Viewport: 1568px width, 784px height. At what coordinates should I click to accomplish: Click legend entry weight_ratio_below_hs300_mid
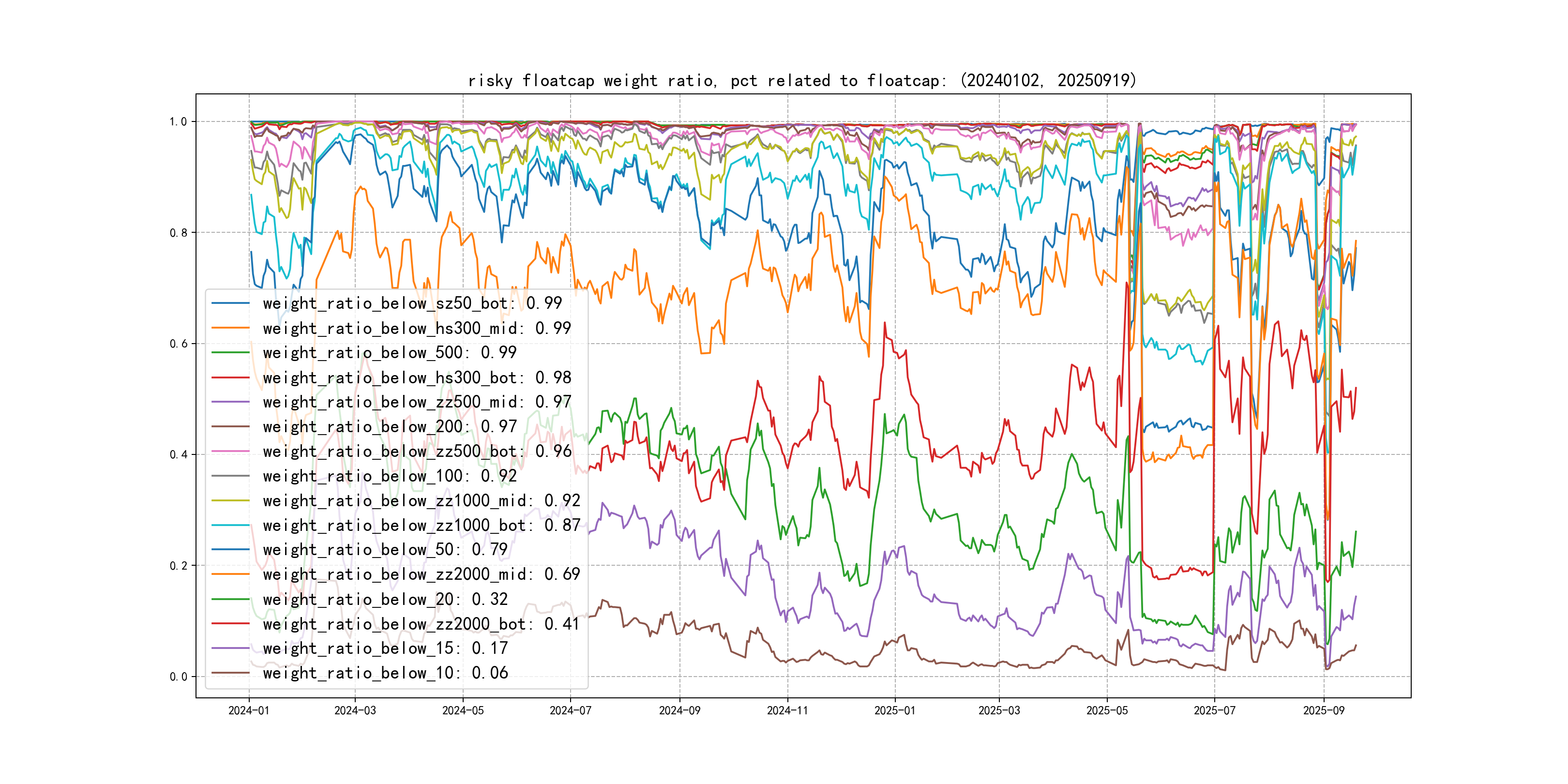pos(416,328)
